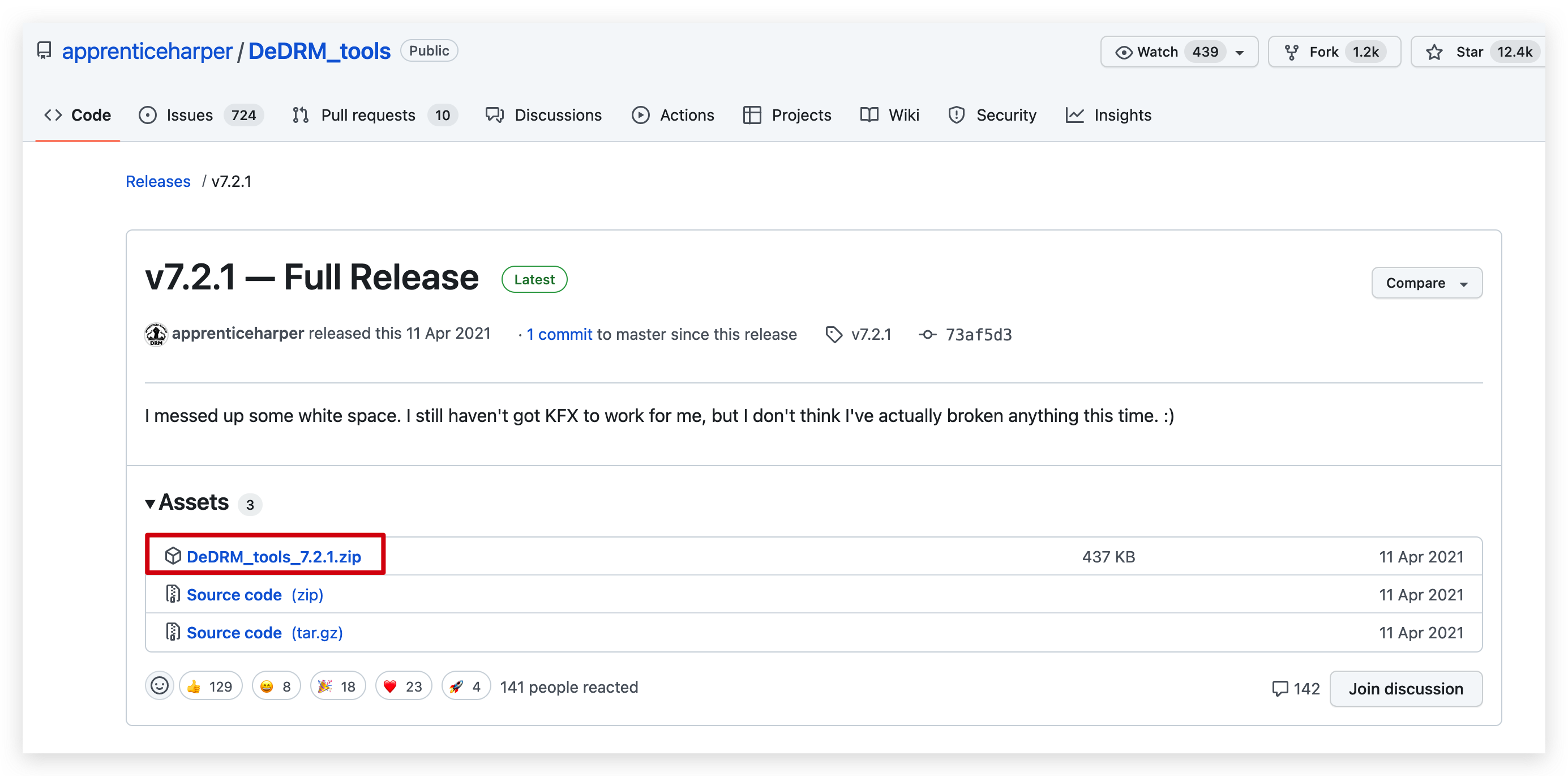Click the Assets count badge 3
The width and height of the screenshot is (1568, 776).
pyautogui.click(x=250, y=504)
